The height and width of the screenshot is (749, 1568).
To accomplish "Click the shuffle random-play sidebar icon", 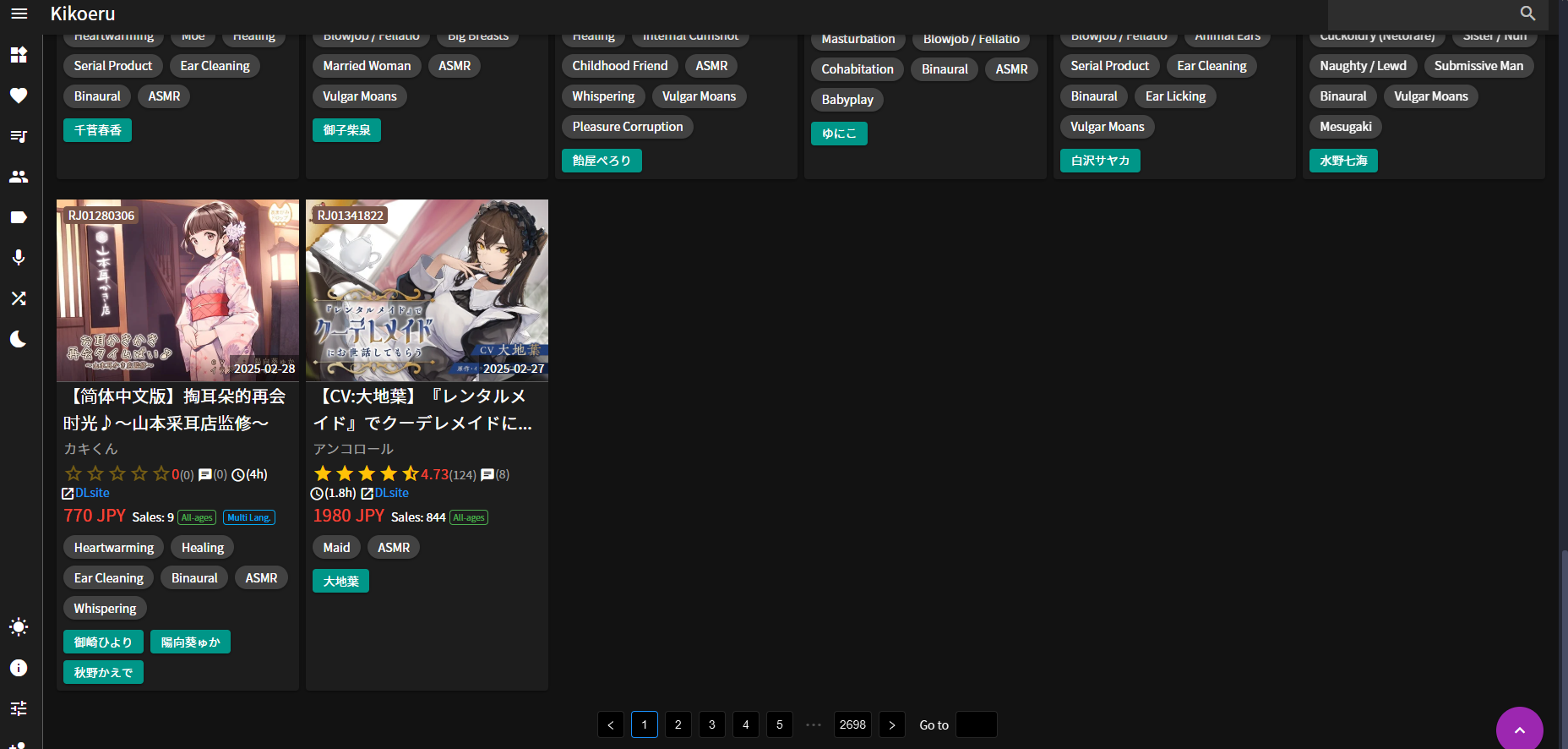I will (19, 298).
